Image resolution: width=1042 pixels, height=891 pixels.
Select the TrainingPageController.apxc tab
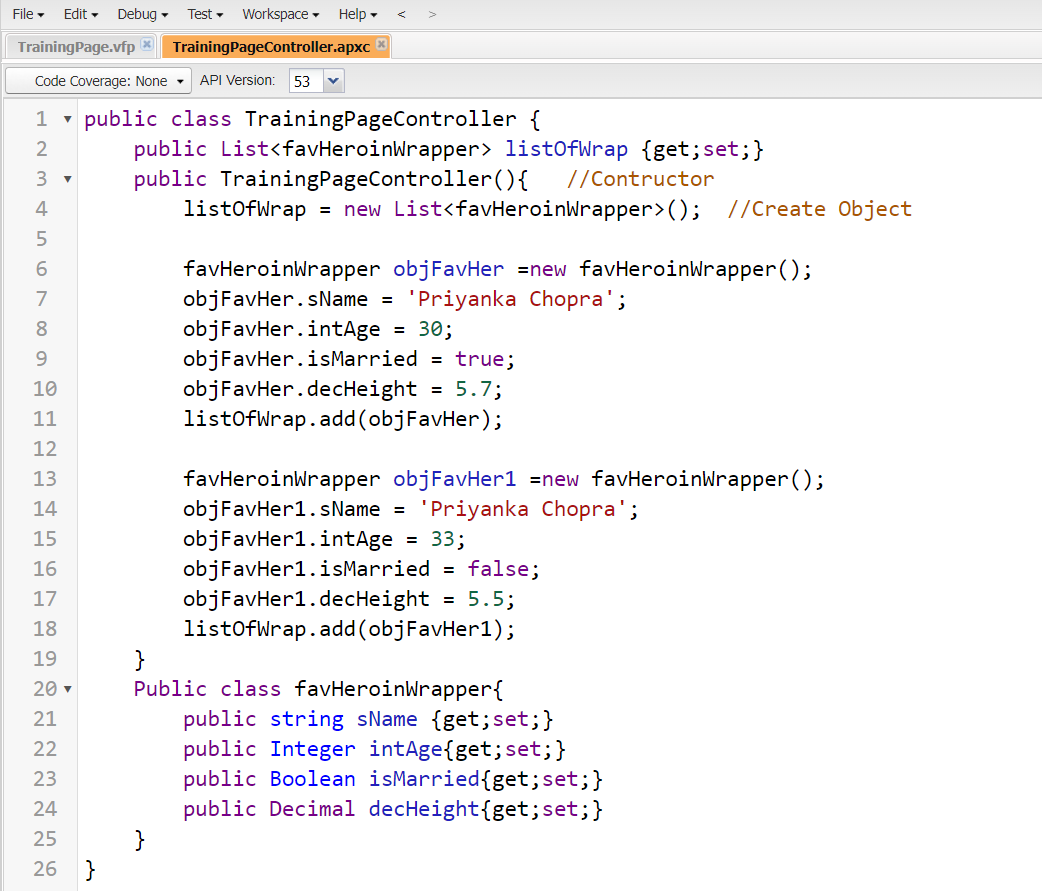(270, 47)
